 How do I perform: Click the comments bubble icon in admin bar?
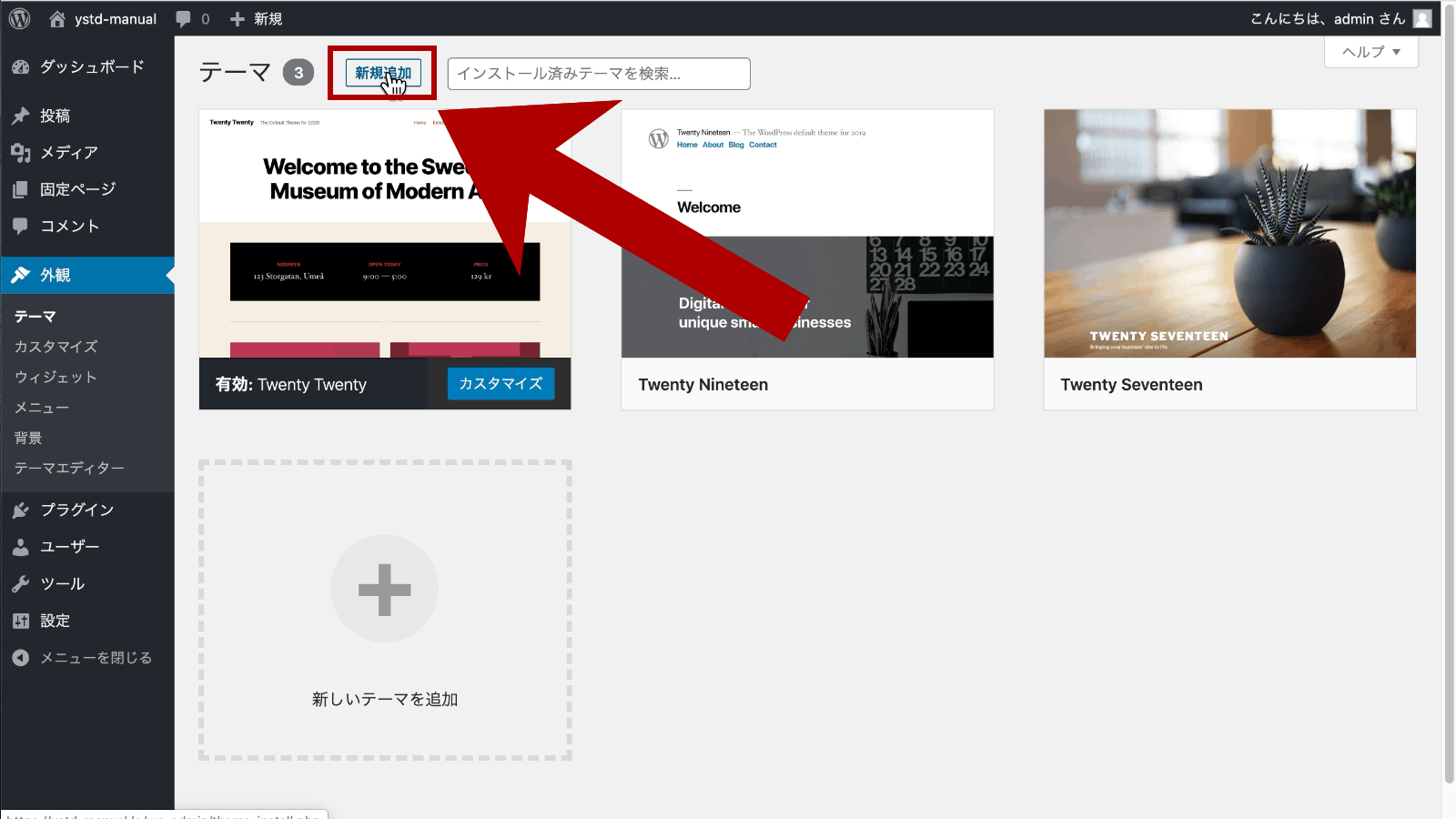(183, 19)
